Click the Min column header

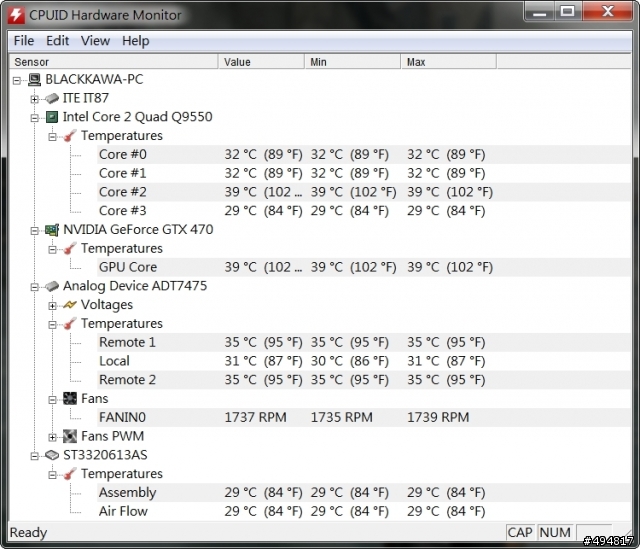click(x=353, y=62)
